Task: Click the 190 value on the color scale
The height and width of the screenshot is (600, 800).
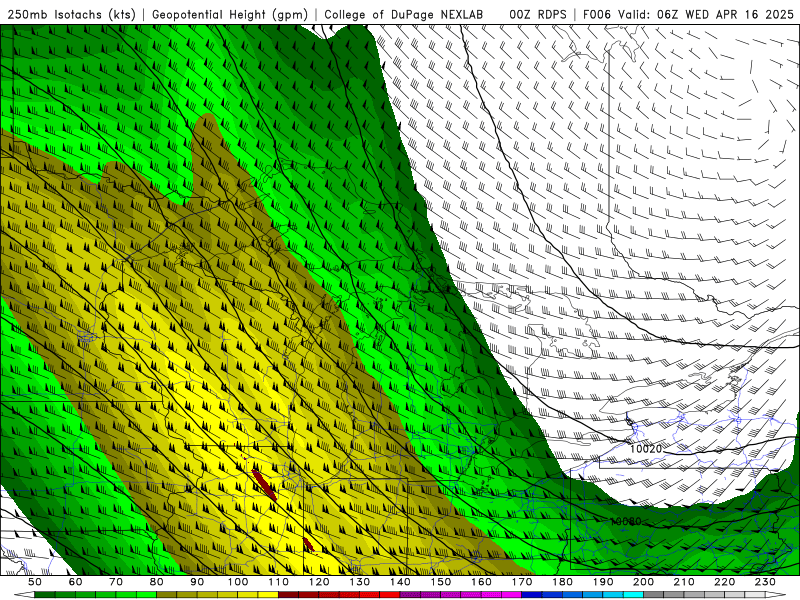Action: [x=603, y=582]
